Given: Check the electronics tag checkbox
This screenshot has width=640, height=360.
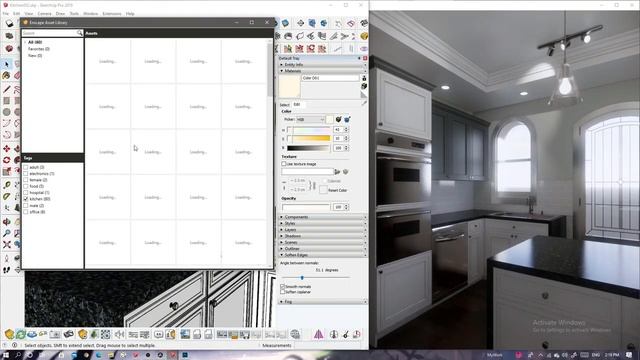Looking at the screenshot, I should point(26,174).
